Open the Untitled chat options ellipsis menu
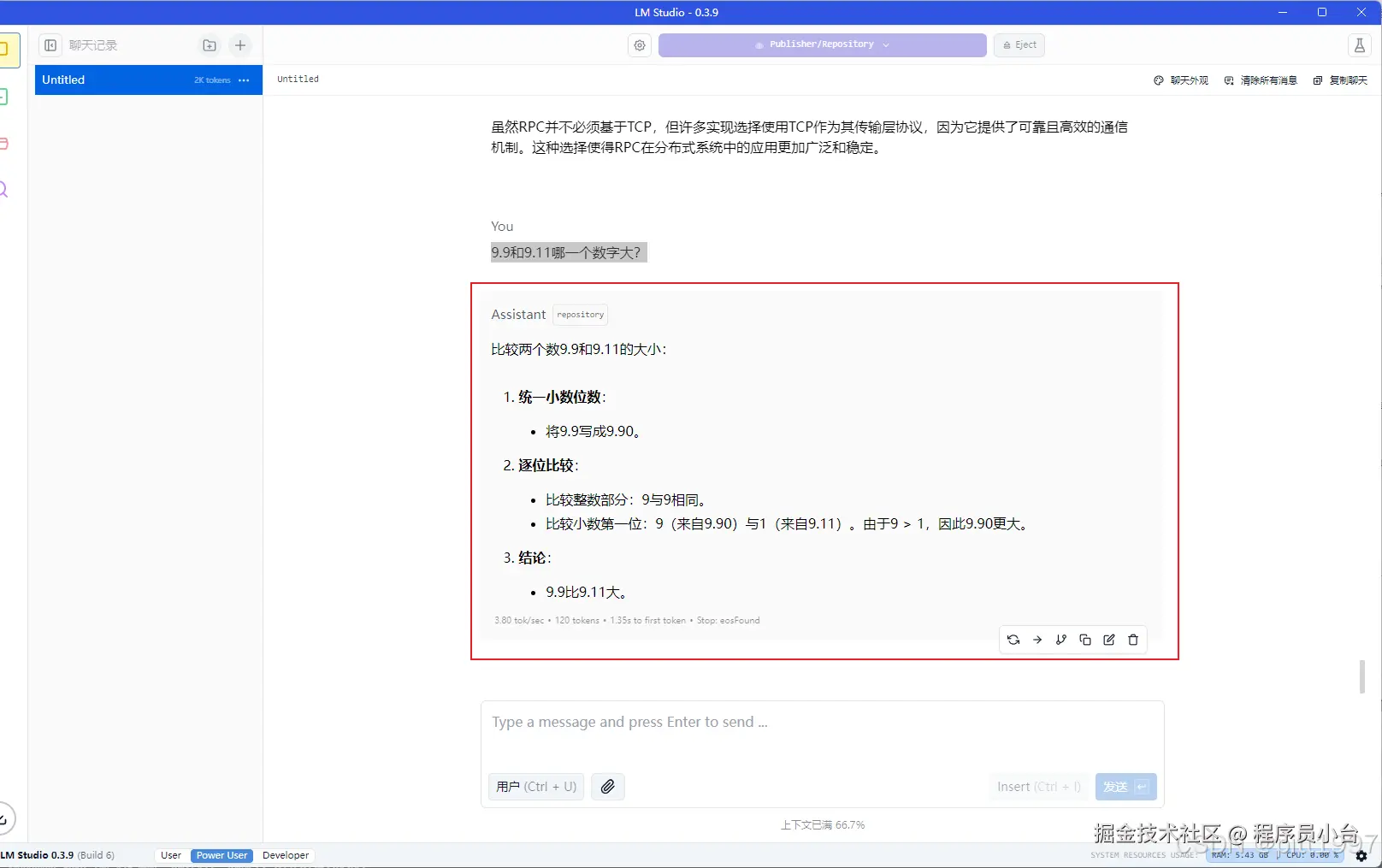This screenshot has width=1382, height=868. coord(245,80)
